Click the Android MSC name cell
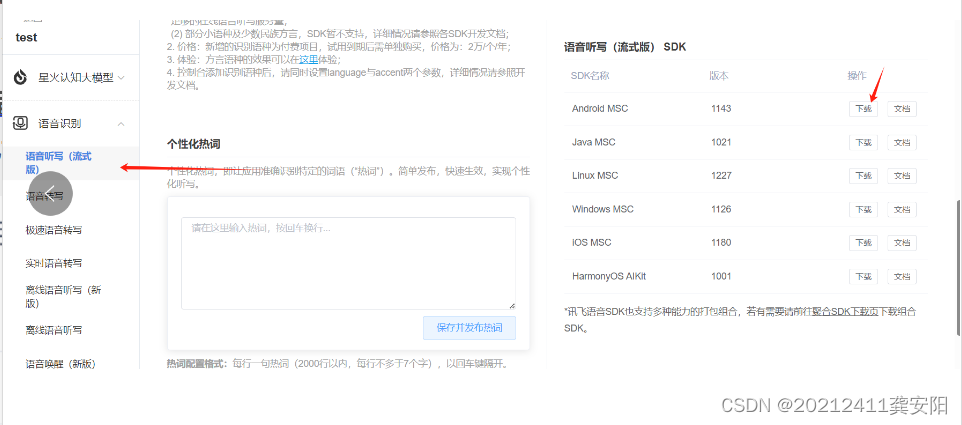Viewport: 962px width, 425px height. point(600,109)
